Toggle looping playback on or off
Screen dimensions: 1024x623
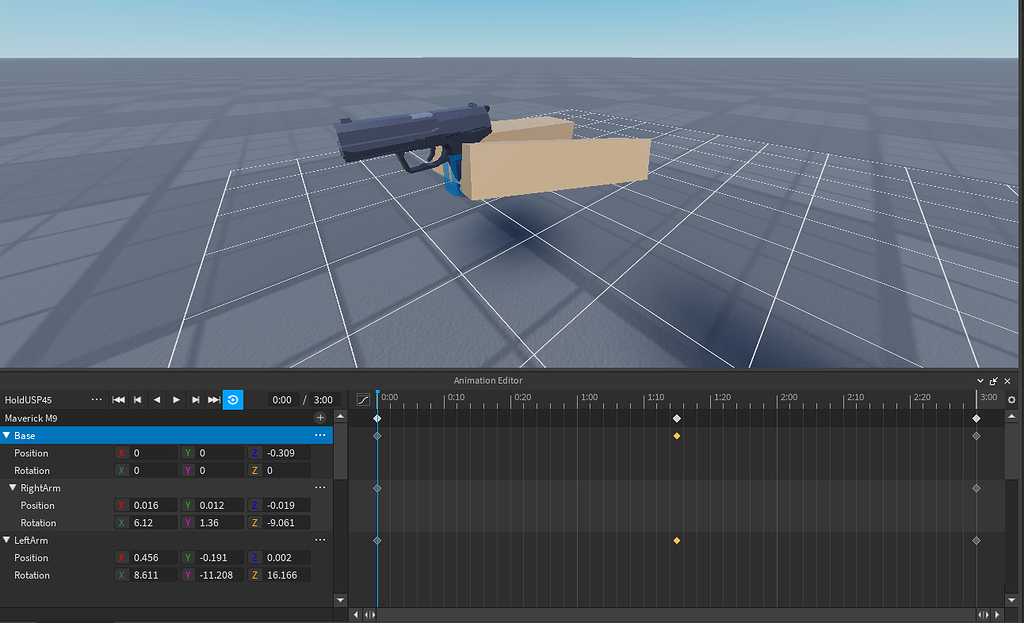coord(232,399)
